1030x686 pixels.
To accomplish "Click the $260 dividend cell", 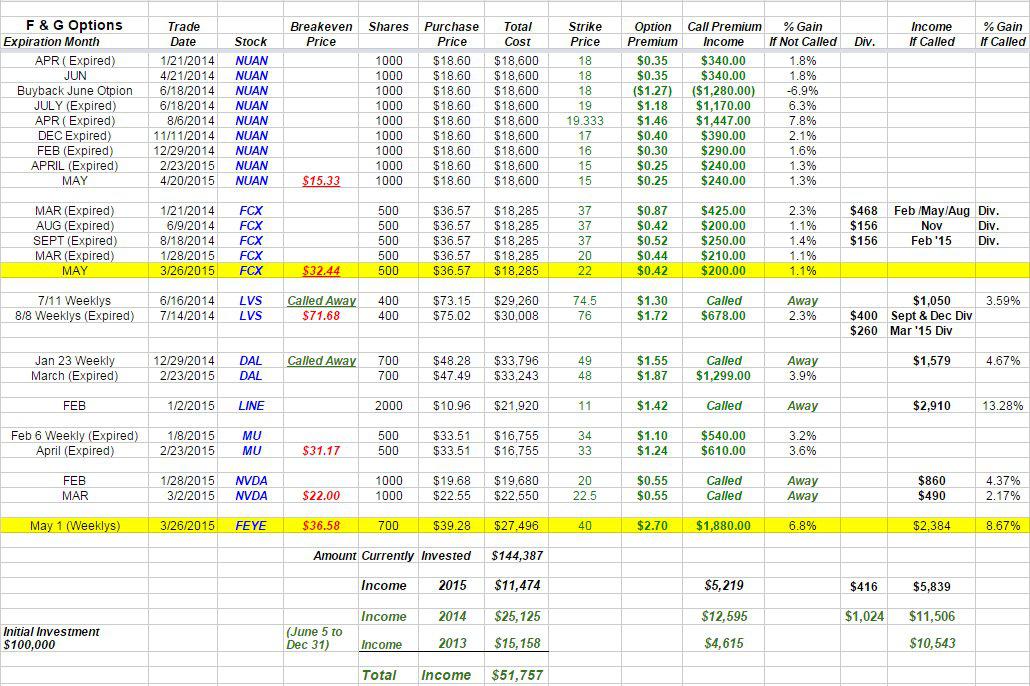I will point(864,331).
